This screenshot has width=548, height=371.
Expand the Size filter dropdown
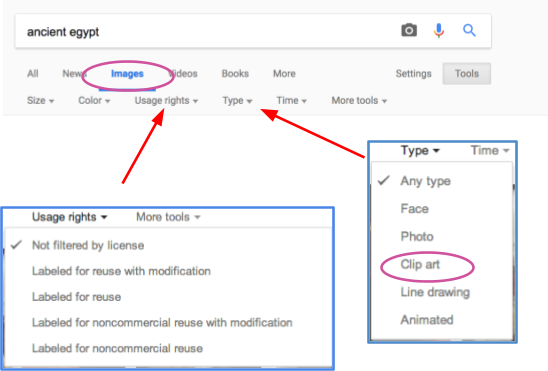point(41,101)
